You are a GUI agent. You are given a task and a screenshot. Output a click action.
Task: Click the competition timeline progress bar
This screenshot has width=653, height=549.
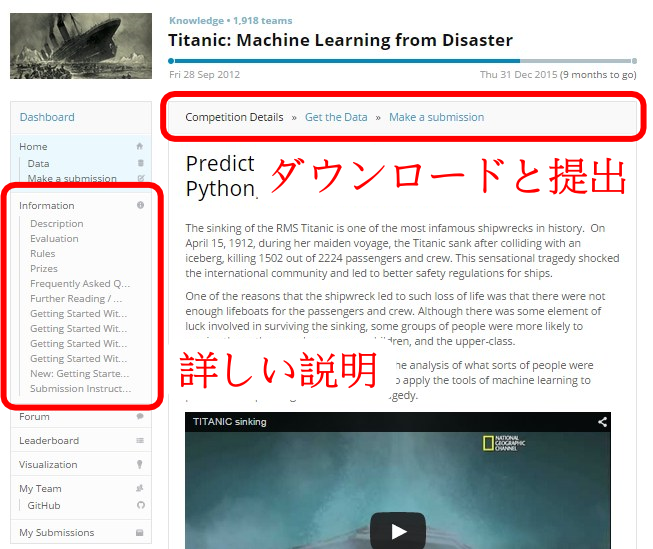[x=403, y=61]
